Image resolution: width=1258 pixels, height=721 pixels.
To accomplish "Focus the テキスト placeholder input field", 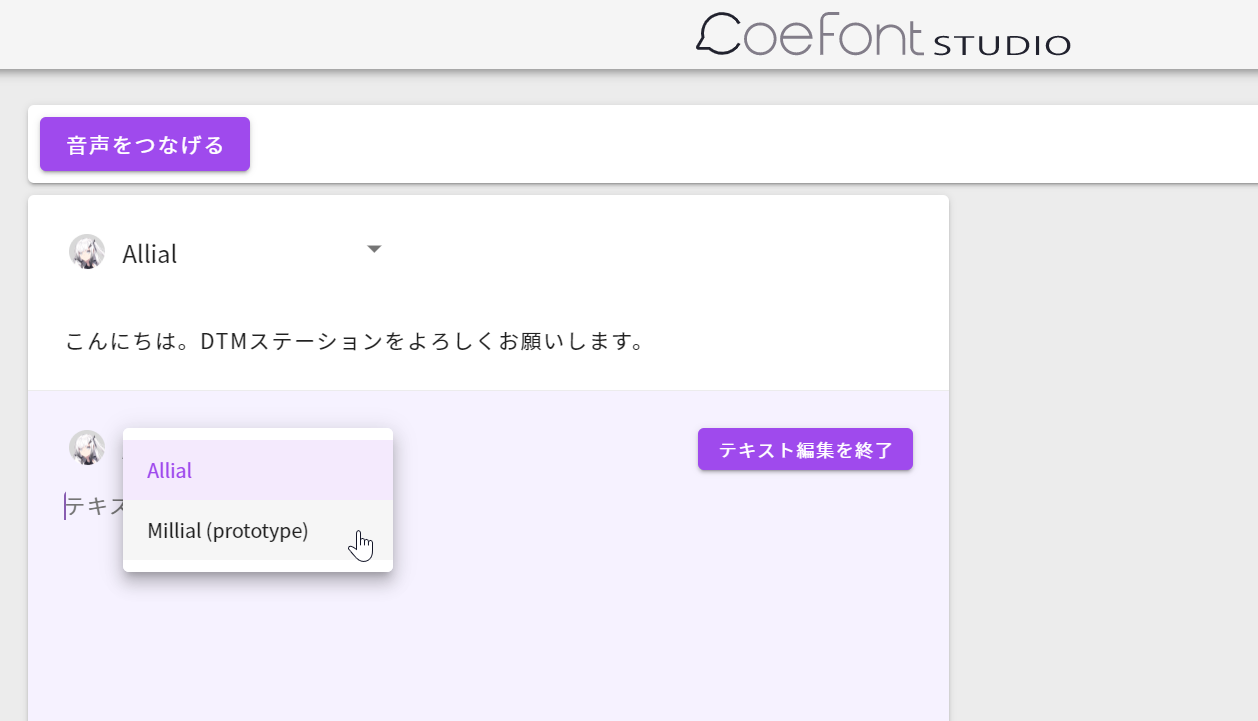I will click(x=94, y=506).
